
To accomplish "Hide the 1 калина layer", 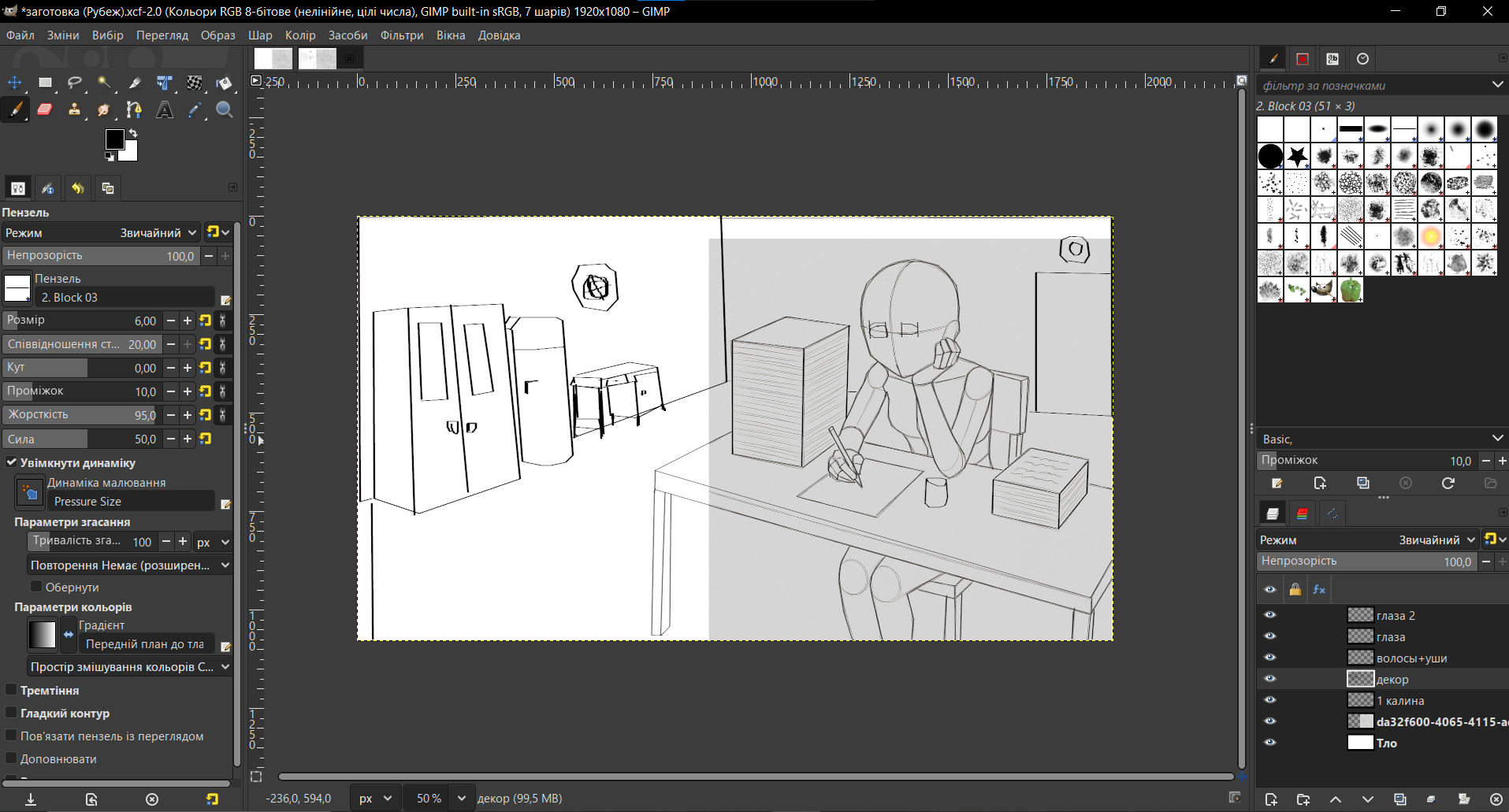I will pos(1269,700).
